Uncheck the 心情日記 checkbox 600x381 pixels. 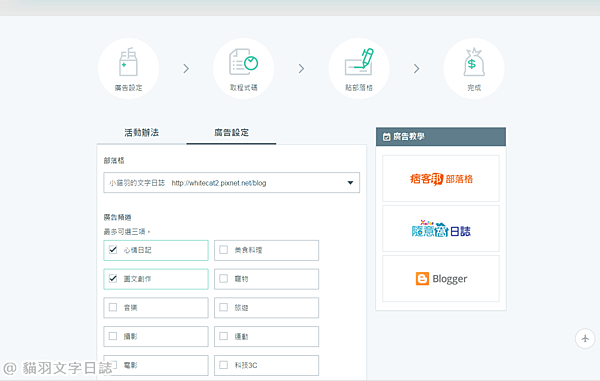coord(113,250)
